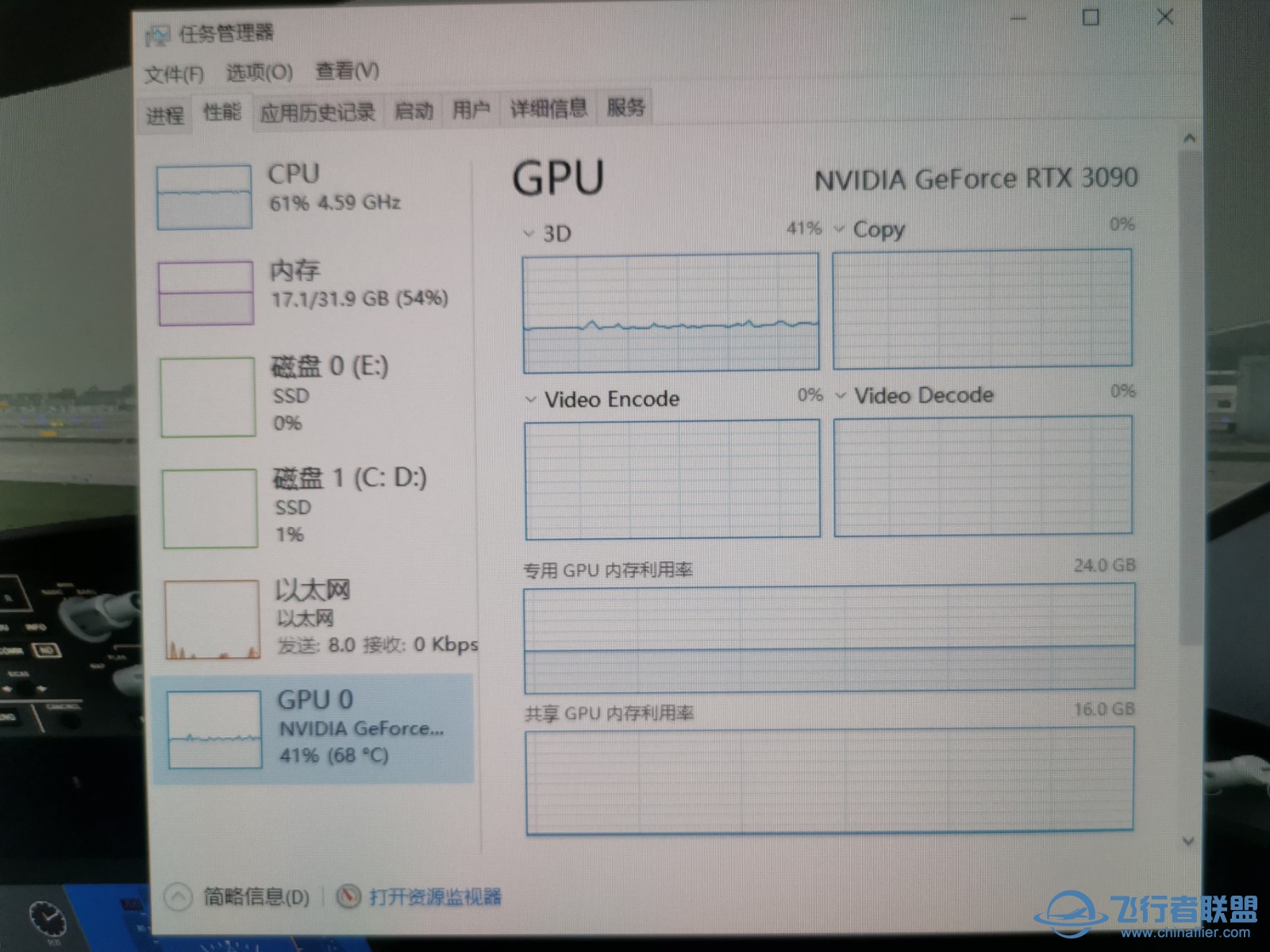Switch to the 启动 tab
This screenshot has width=1270, height=952.
[414, 110]
